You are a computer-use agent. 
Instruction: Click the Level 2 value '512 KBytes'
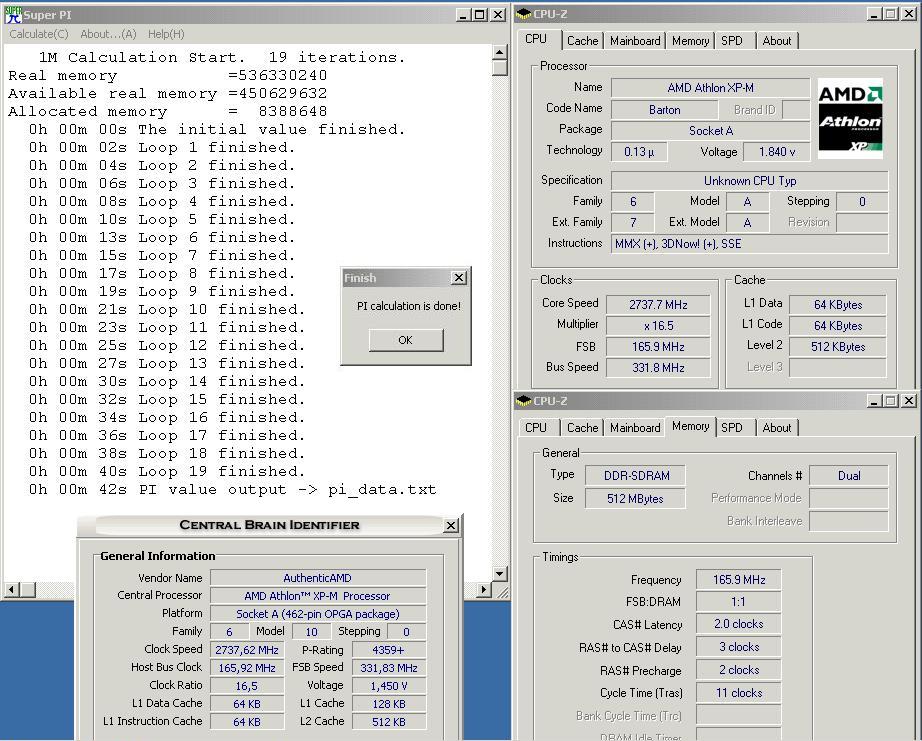pos(838,347)
